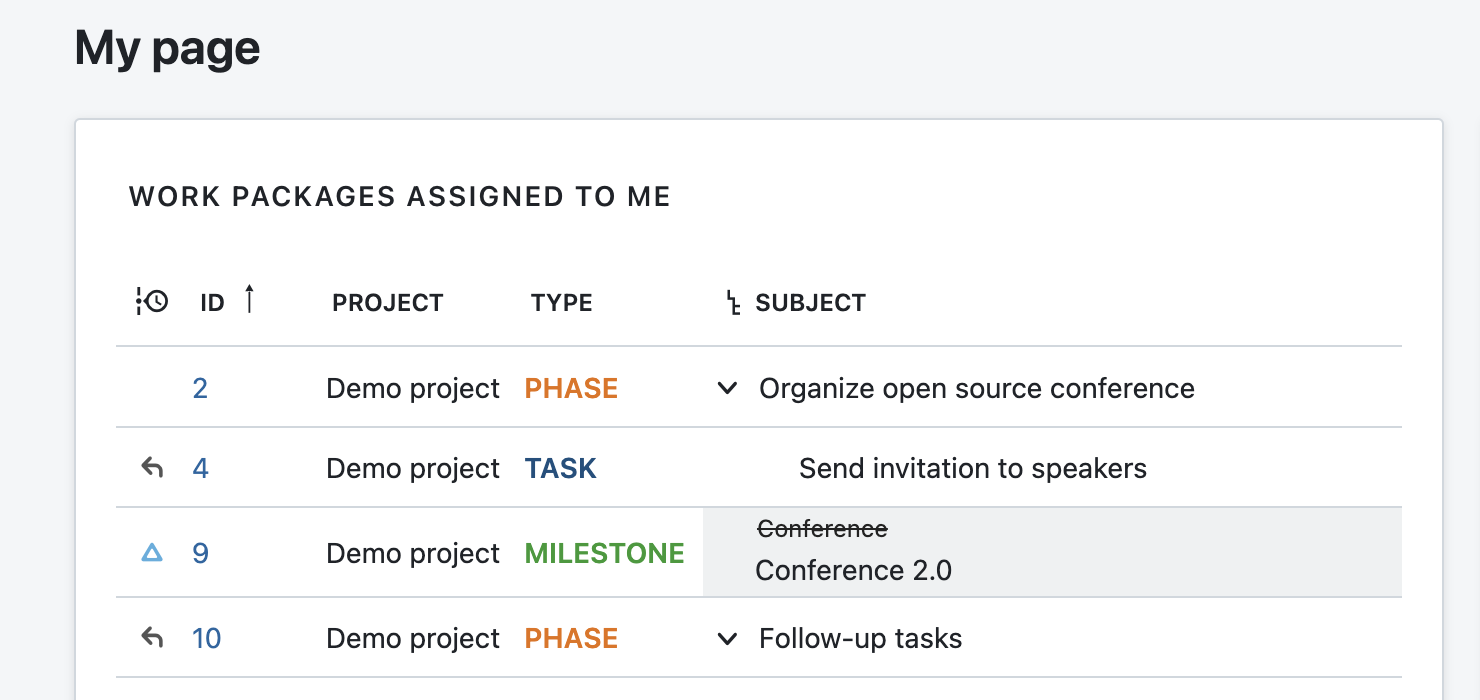
Task: Click the My page heading
Action: [166, 46]
